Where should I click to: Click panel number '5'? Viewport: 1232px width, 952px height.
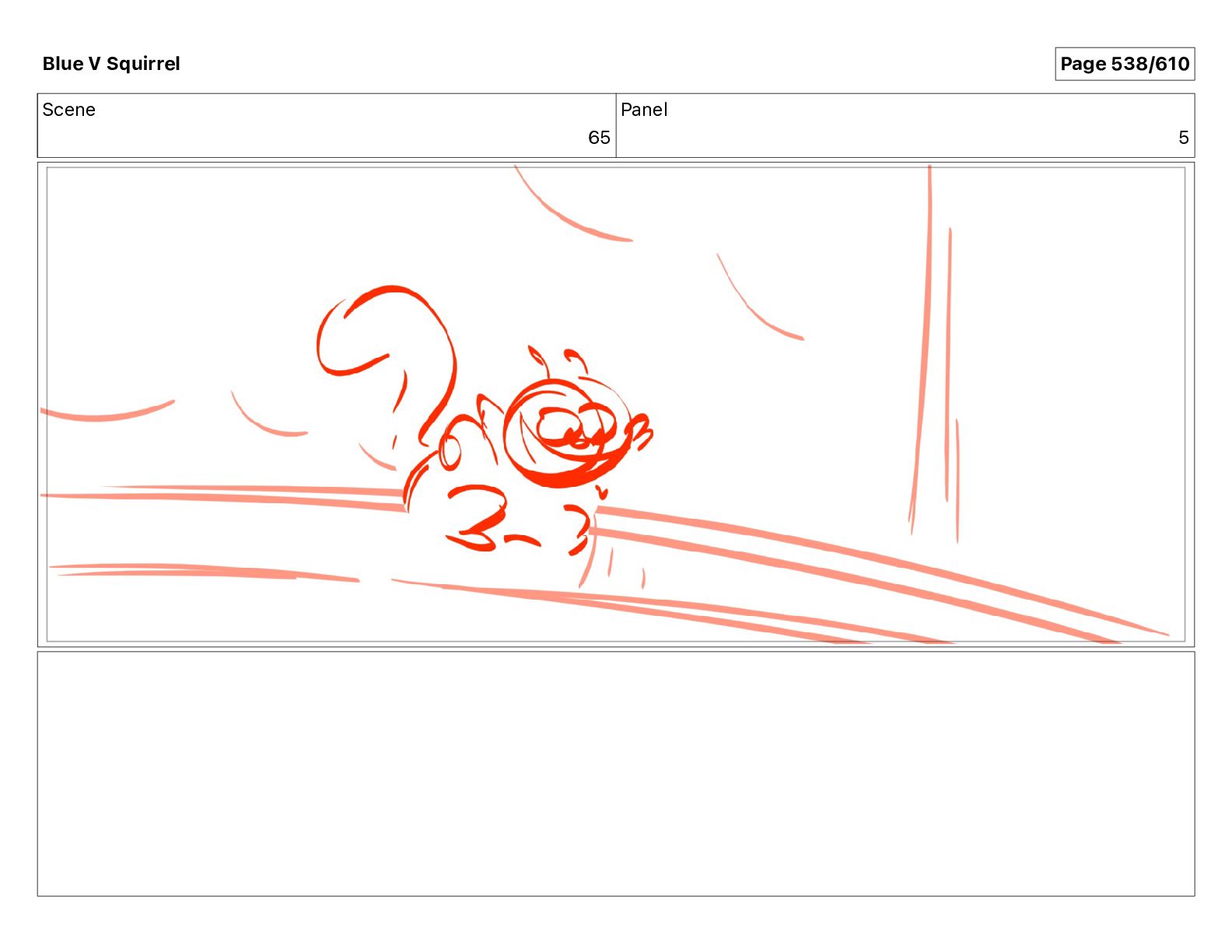[x=1183, y=138]
